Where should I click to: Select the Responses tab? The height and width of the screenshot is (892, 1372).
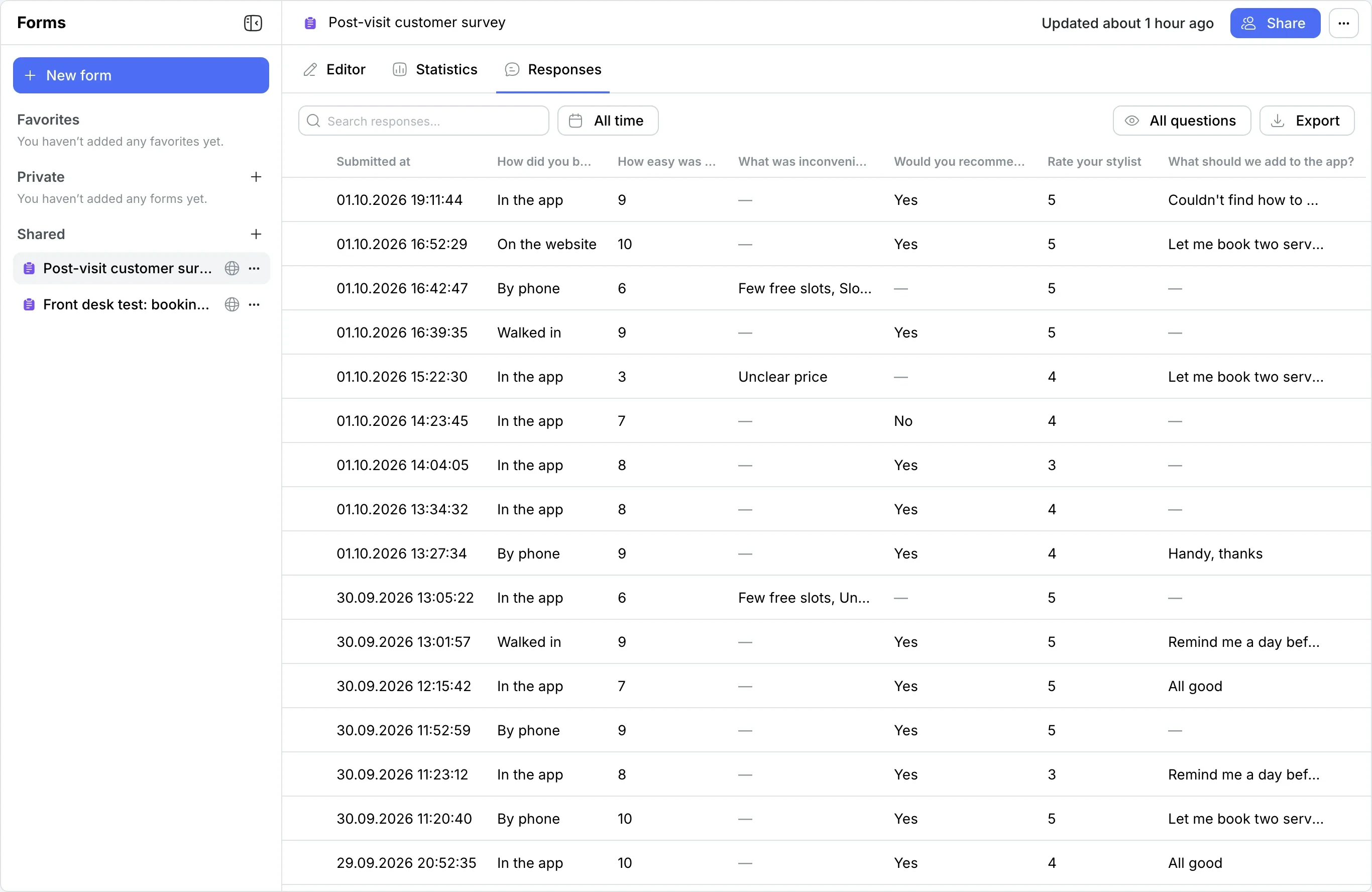click(x=553, y=70)
